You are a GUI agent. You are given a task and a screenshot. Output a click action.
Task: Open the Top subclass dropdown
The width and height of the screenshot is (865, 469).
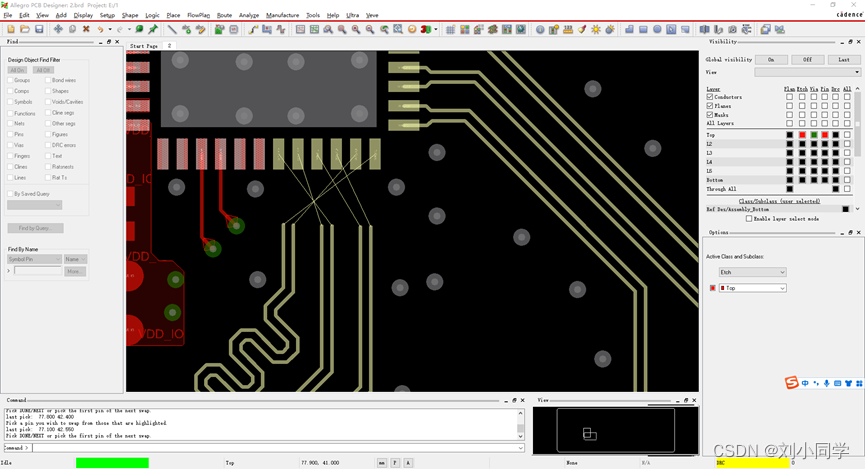[x=752, y=288]
